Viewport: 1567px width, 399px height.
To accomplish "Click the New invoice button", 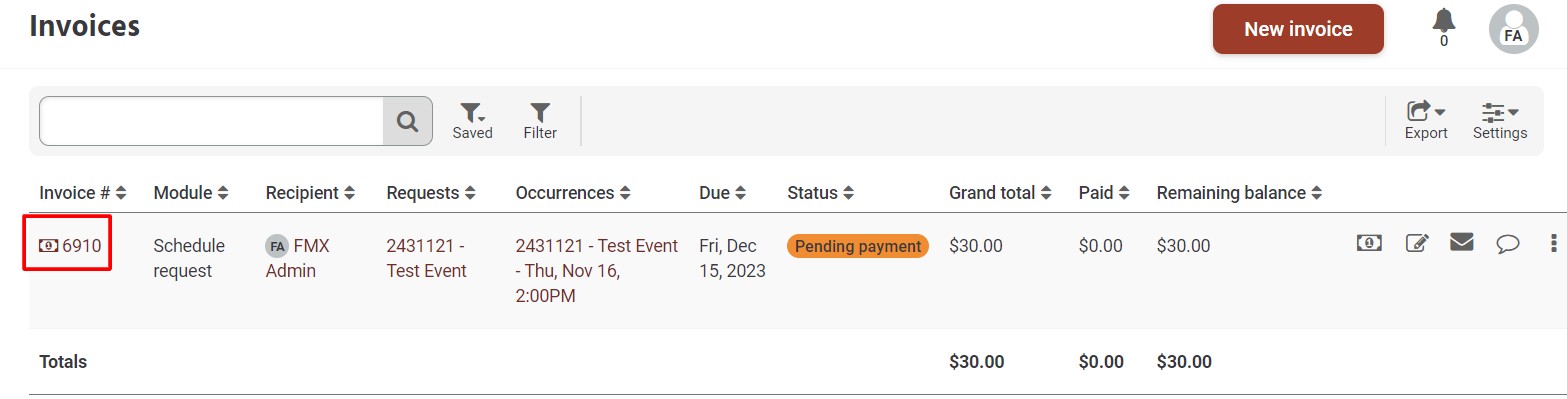I will 1298,29.
